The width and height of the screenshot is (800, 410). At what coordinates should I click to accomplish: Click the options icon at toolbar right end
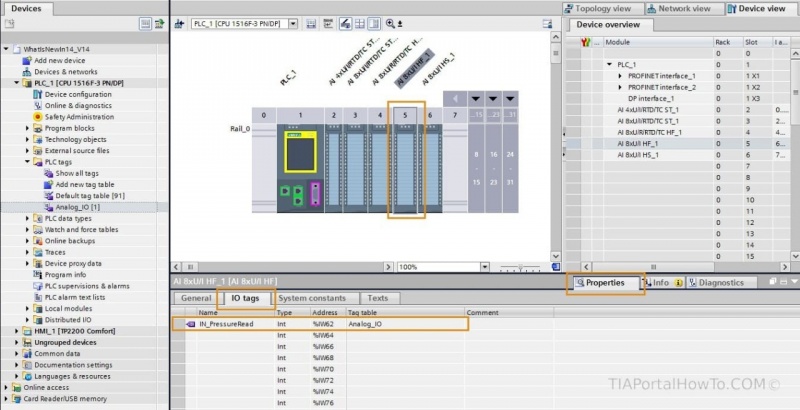coord(547,23)
